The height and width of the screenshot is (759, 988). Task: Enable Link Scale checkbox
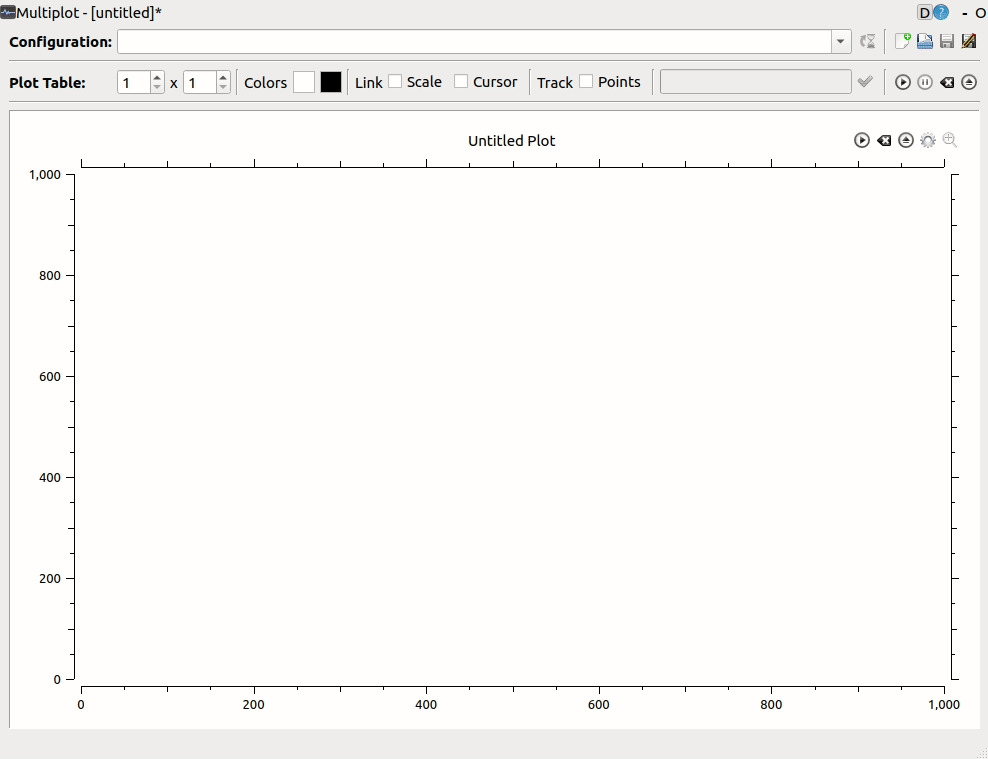(395, 81)
